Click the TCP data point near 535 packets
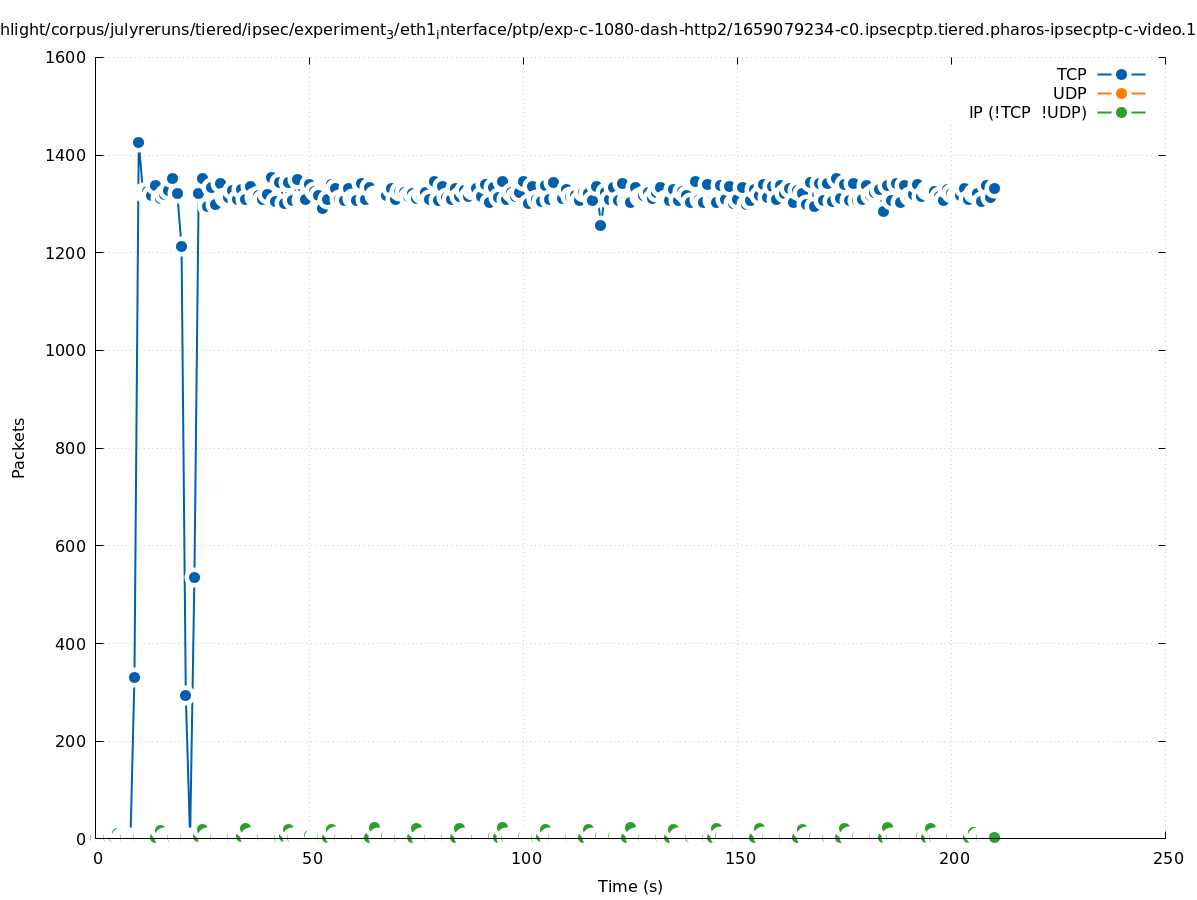Screen dimensions: 1197x900 [x=194, y=577]
